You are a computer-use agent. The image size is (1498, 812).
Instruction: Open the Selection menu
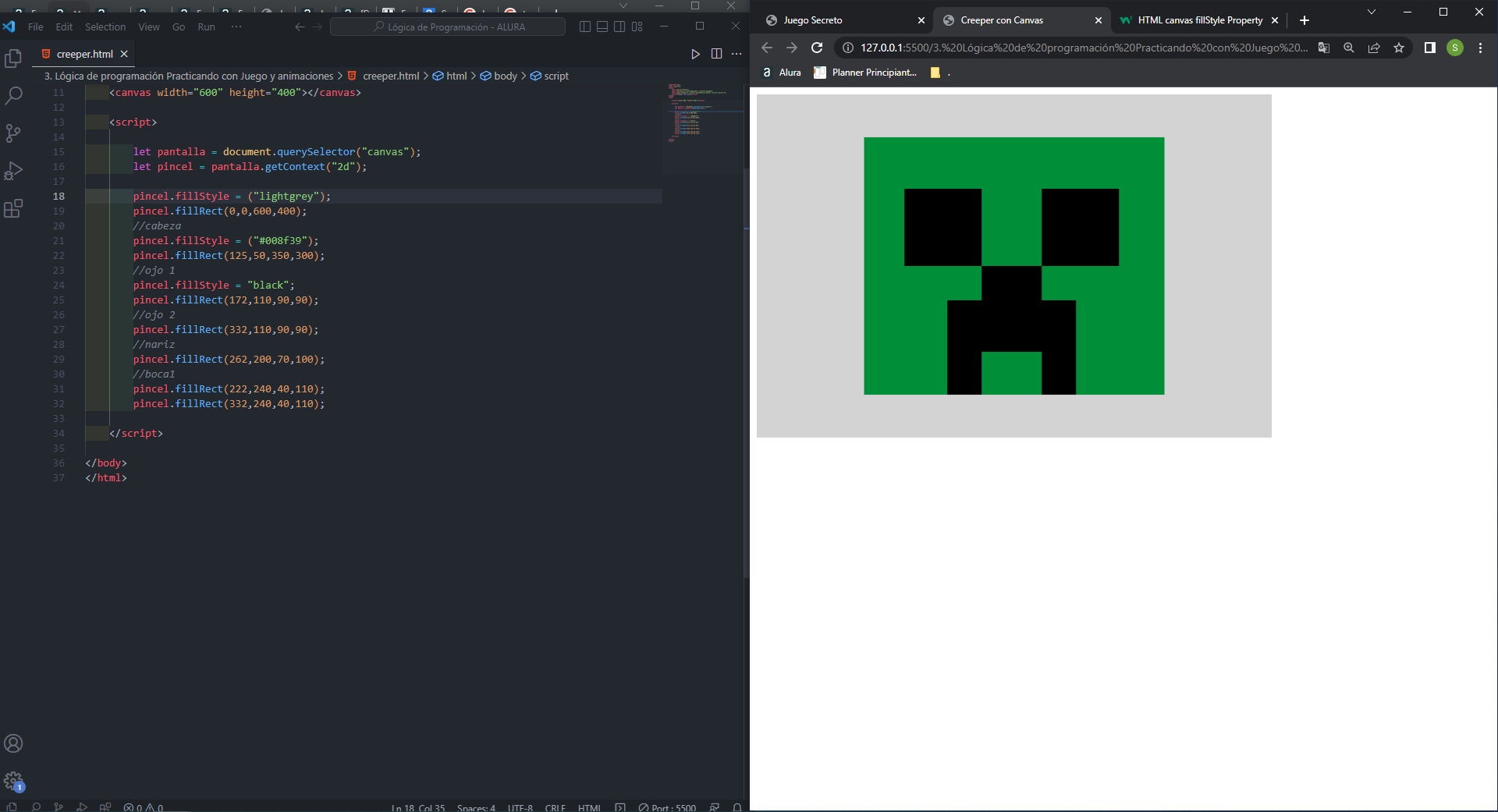pyautogui.click(x=105, y=27)
